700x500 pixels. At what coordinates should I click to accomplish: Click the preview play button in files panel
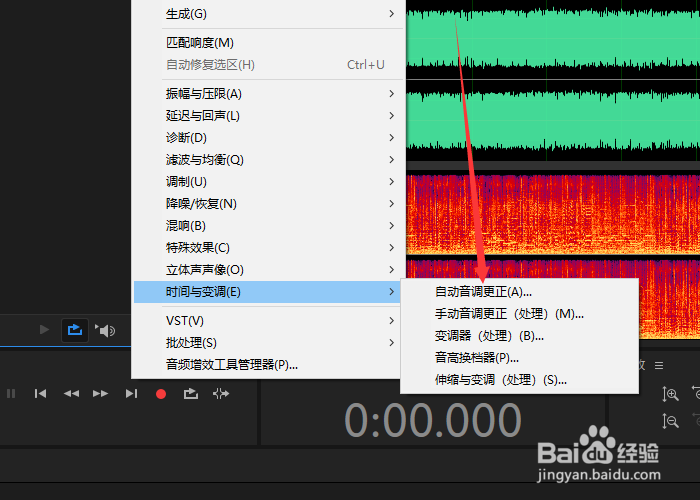pyautogui.click(x=44, y=330)
